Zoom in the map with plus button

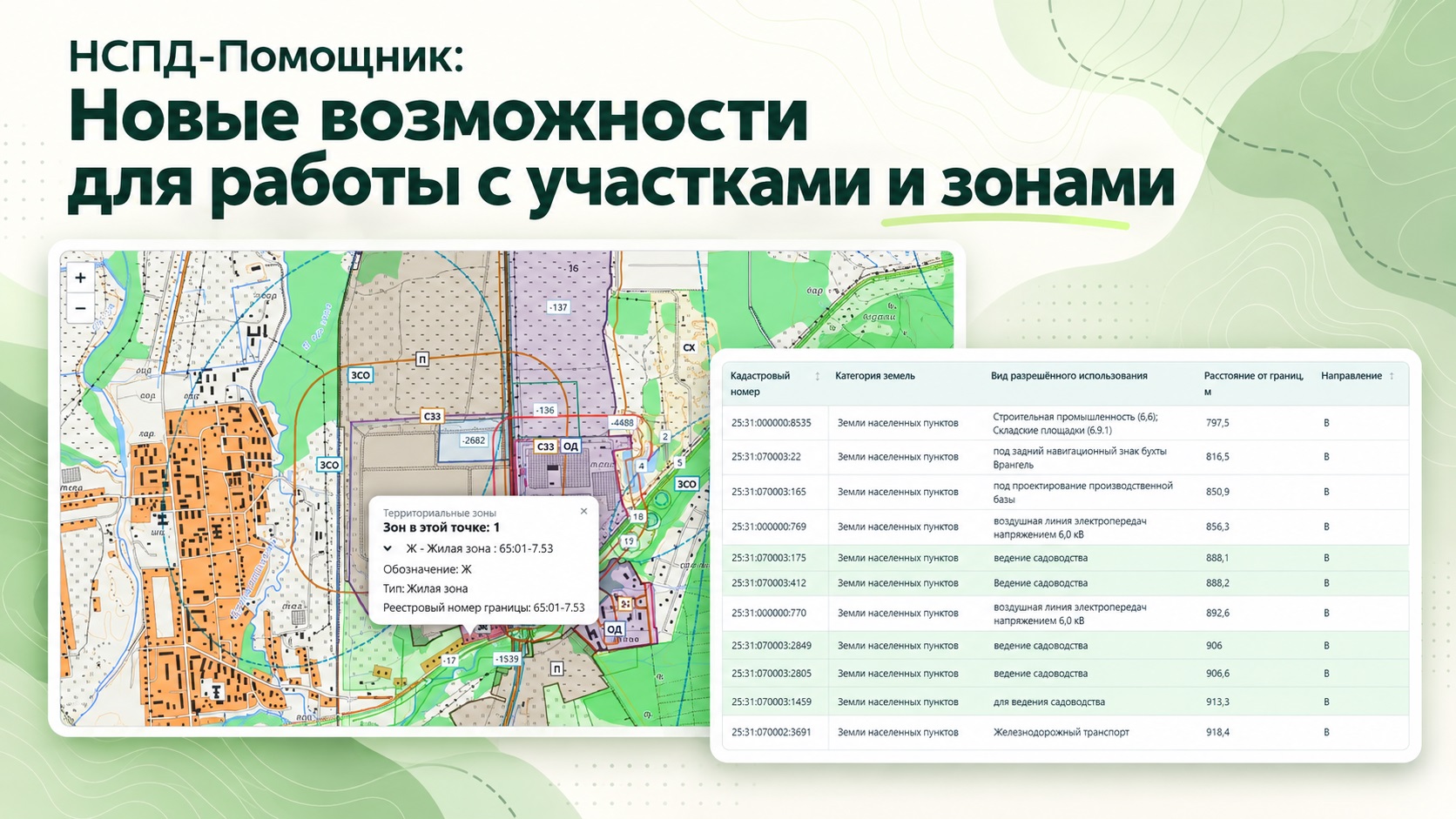coord(80,278)
